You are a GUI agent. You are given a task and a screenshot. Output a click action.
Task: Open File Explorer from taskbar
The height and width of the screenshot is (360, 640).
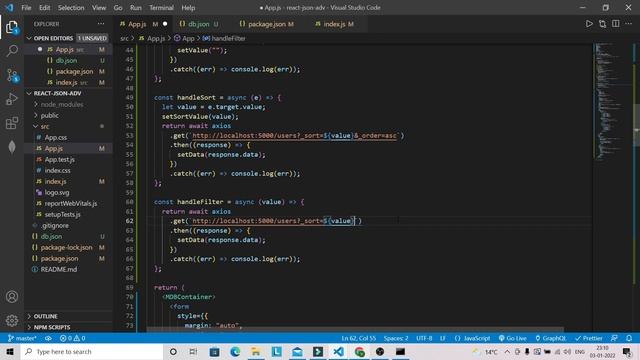pyautogui.click(x=256, y=351)
